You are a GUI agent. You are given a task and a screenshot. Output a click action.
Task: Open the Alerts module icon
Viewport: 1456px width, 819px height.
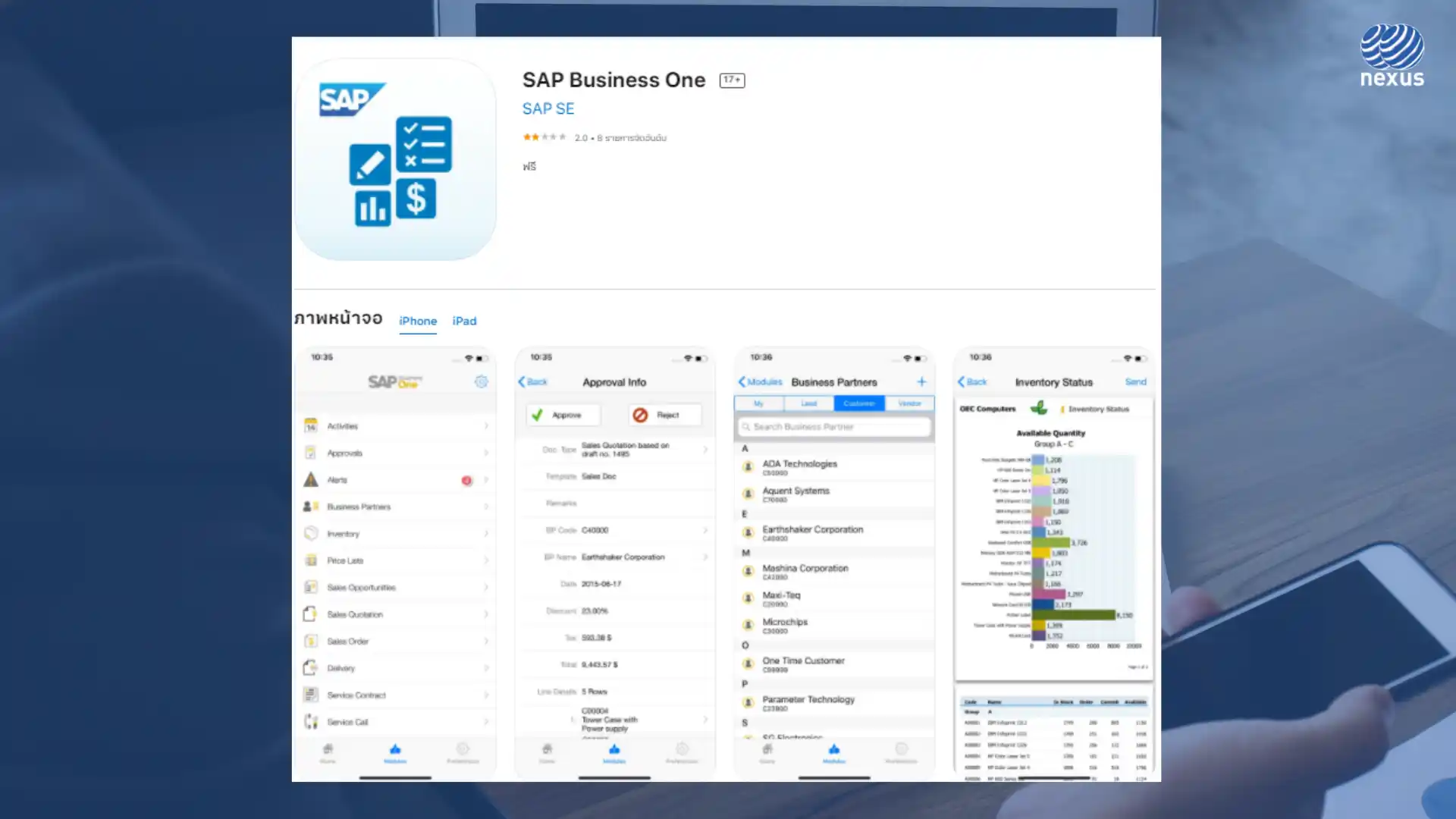click(310, 479)
